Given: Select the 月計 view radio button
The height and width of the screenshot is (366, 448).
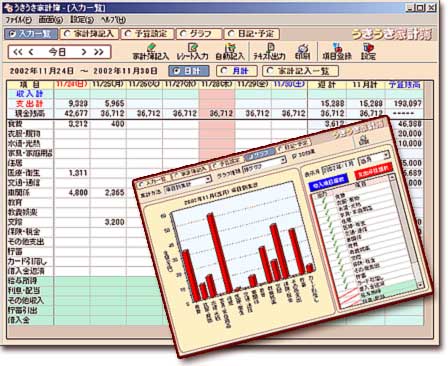Looking at the screenshot, I should click(x=237, y=71).
